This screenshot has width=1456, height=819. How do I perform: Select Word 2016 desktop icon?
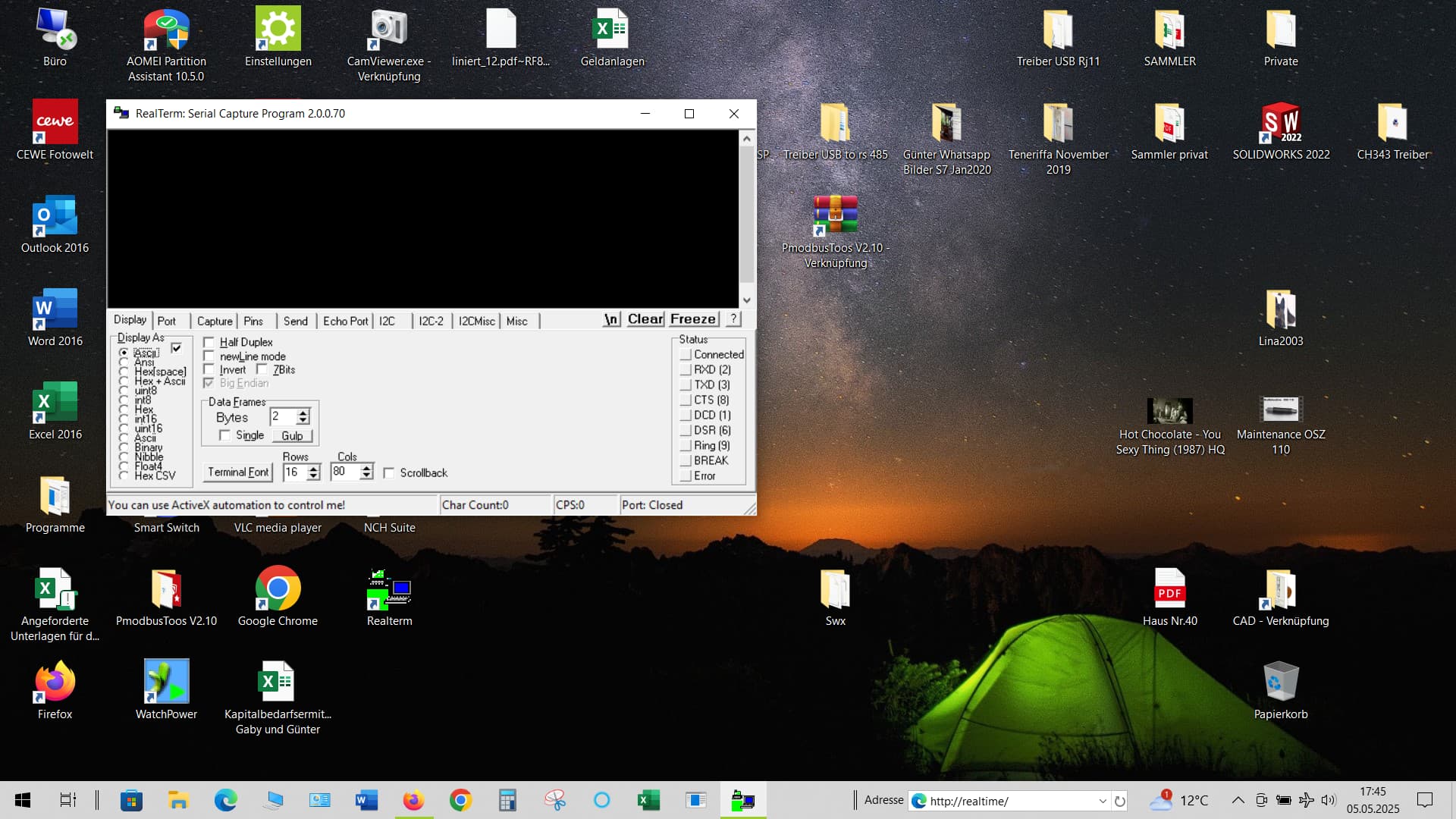point(55,318)
